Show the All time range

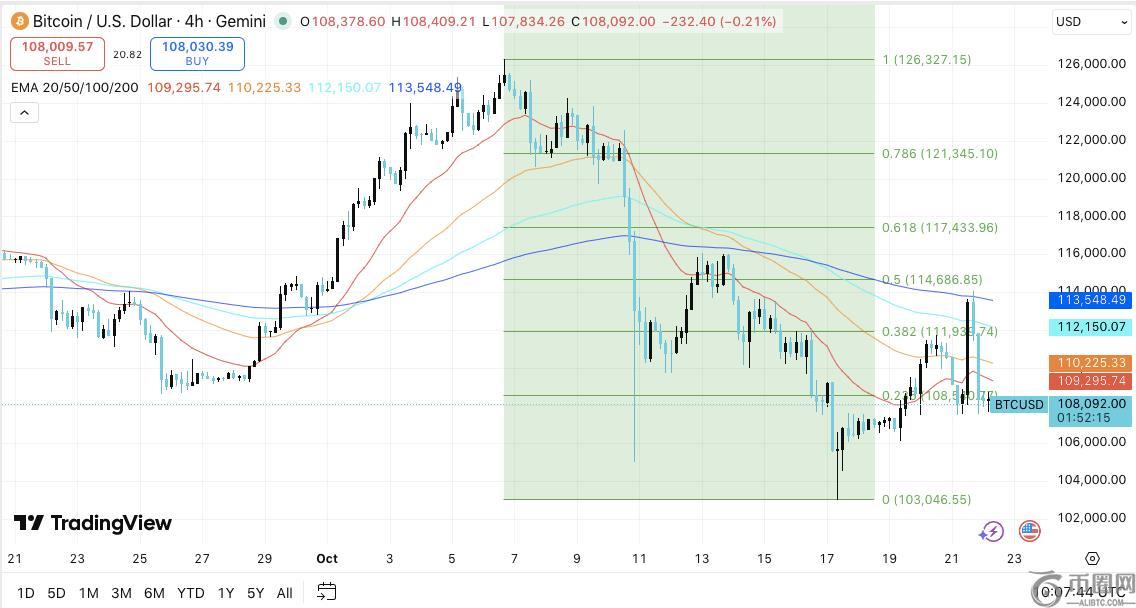point(284,593)
